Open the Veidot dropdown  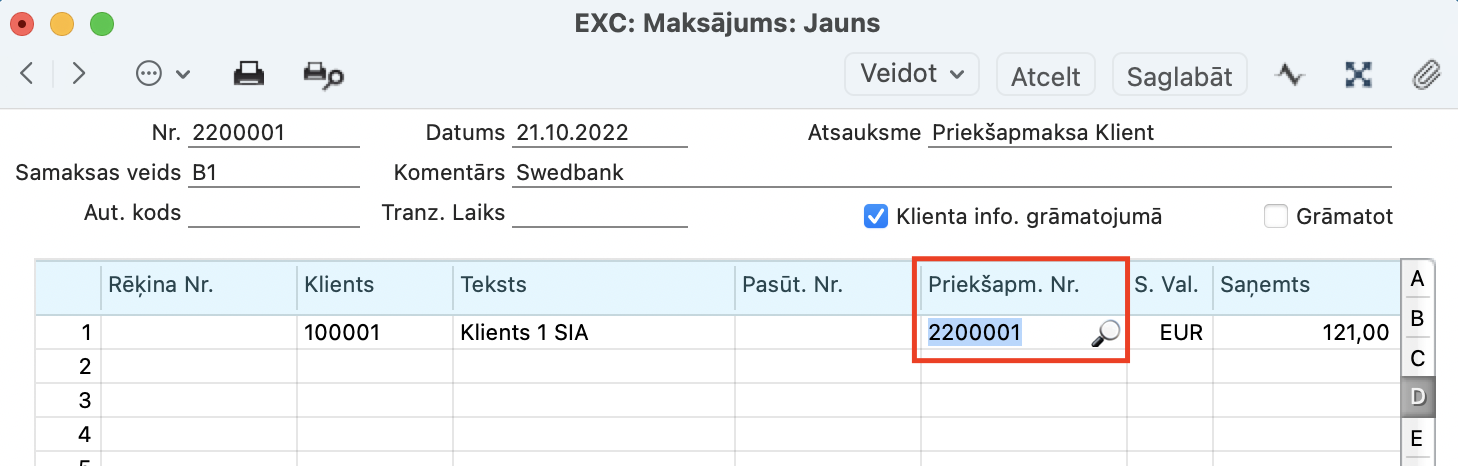click(912, 74)
